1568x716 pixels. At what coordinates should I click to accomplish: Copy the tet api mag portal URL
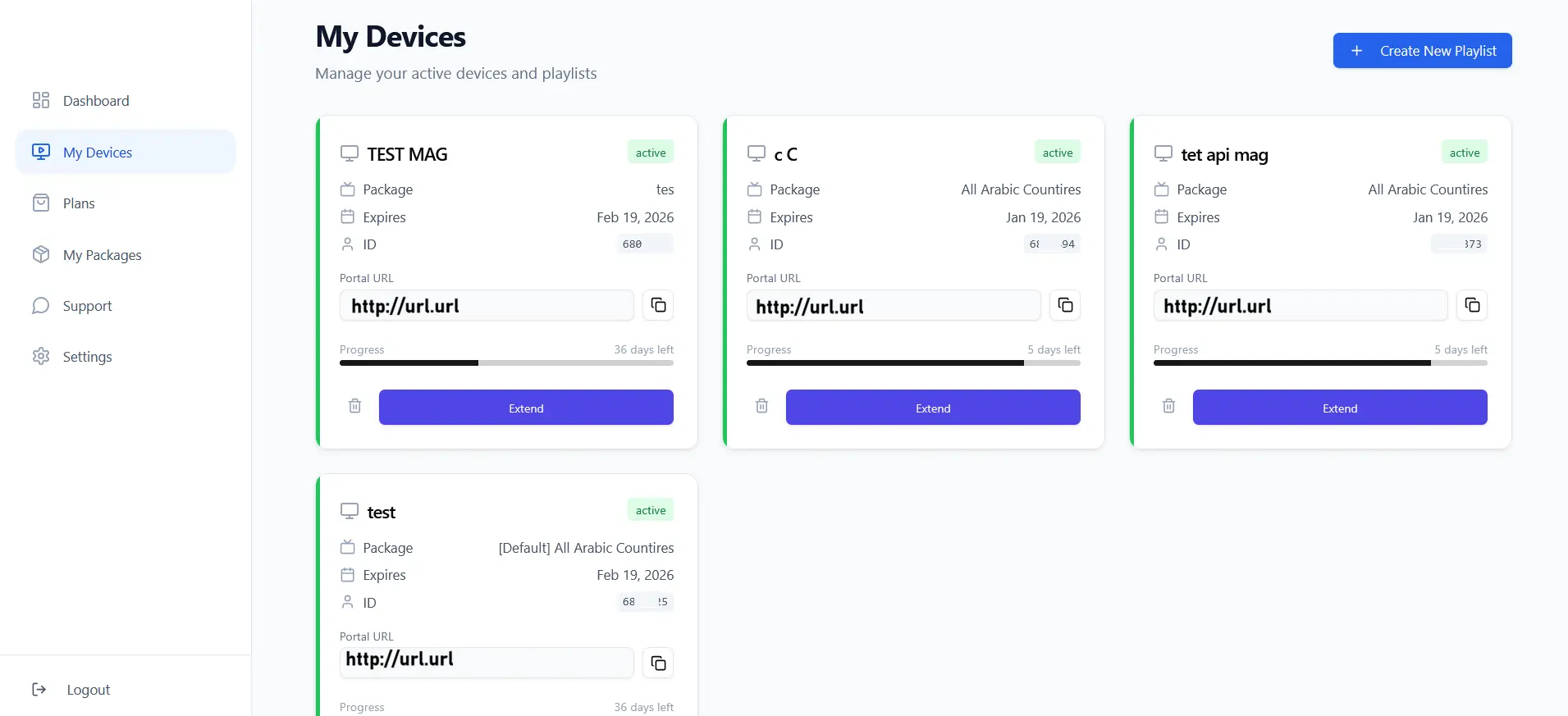pyautogui.click(x=1472, y=306)
